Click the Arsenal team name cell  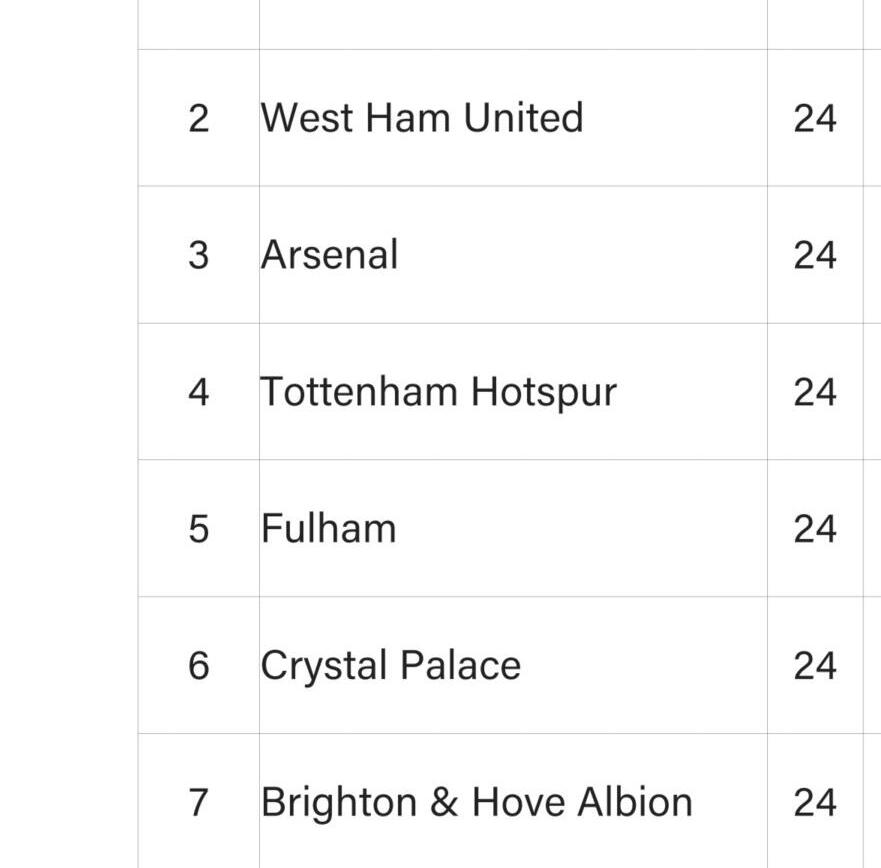click(330, 255)
